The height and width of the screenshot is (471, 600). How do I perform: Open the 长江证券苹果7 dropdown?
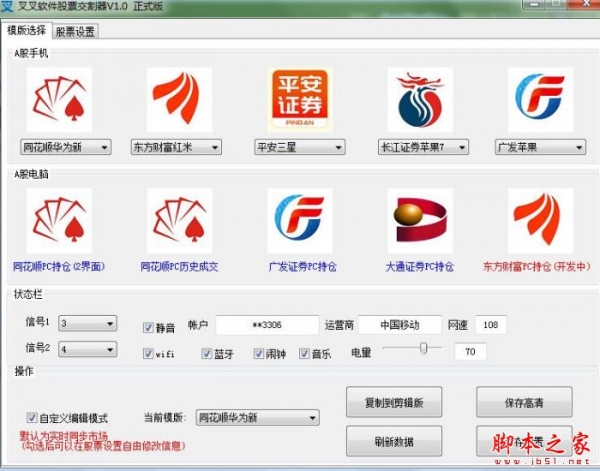click(x=423, y=147)
